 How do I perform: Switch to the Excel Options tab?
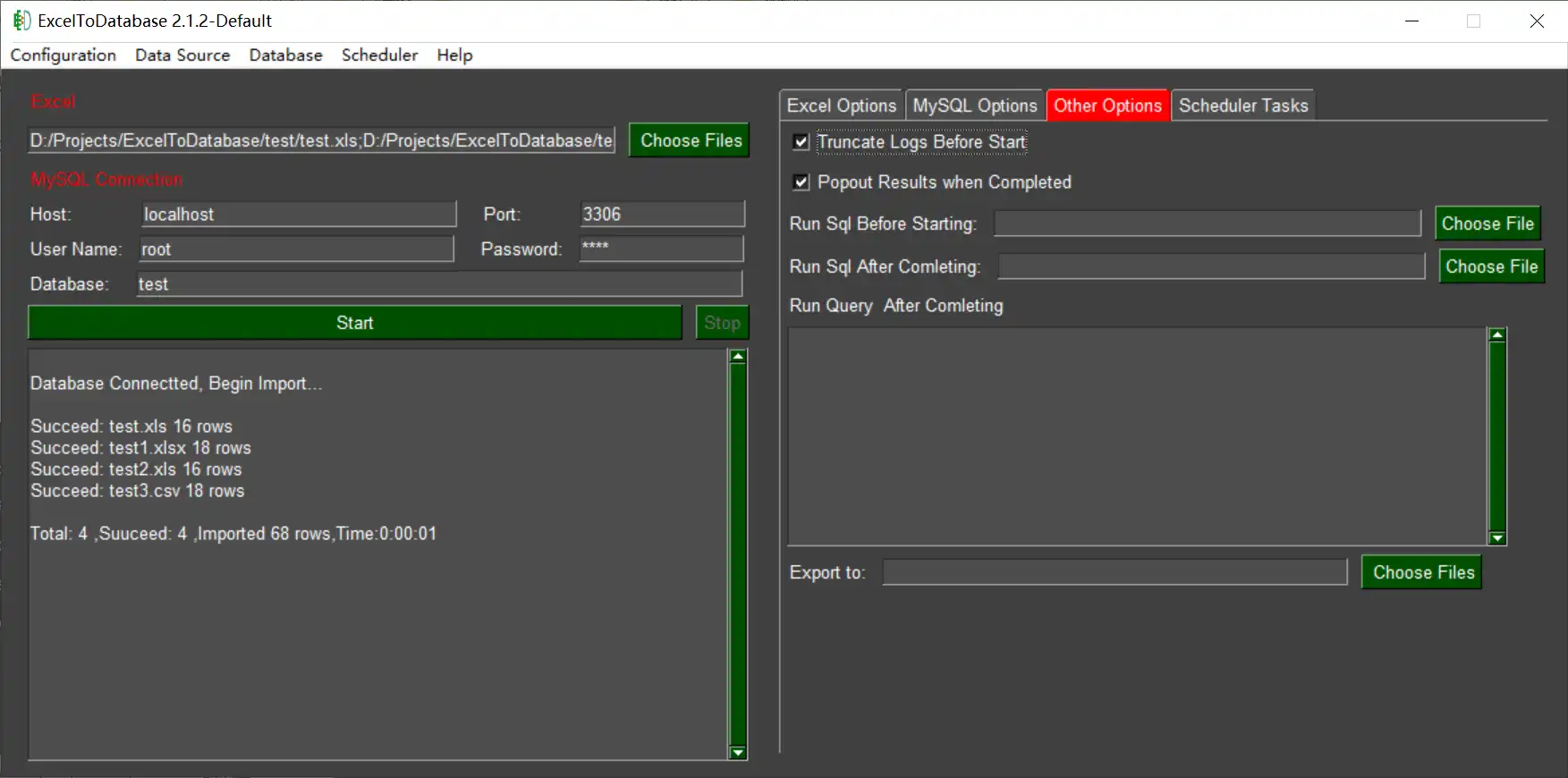(x=842, y=106)
